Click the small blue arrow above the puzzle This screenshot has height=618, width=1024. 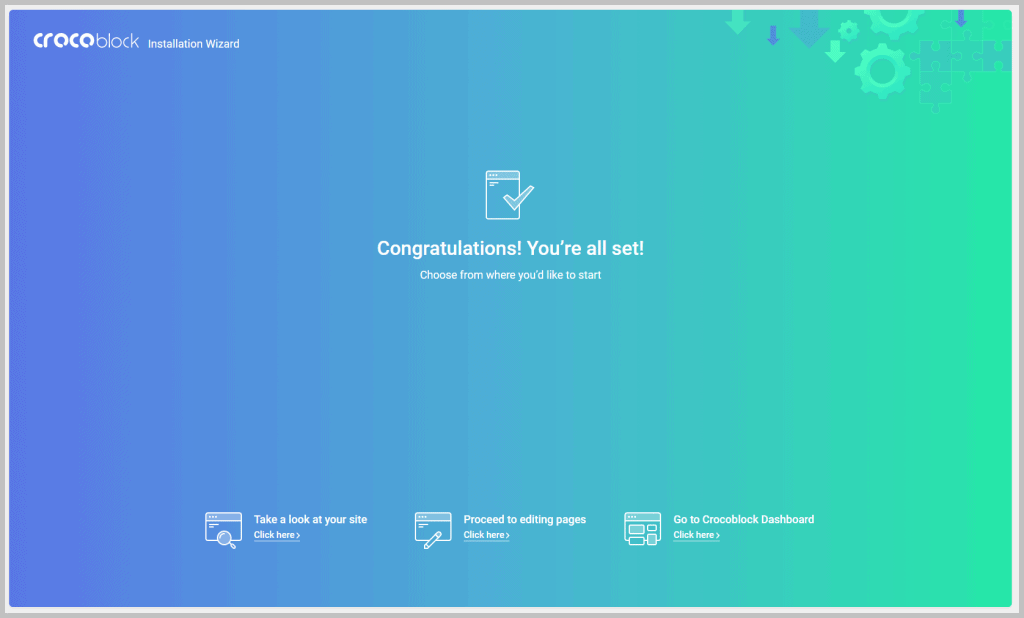tap(961, 18)
